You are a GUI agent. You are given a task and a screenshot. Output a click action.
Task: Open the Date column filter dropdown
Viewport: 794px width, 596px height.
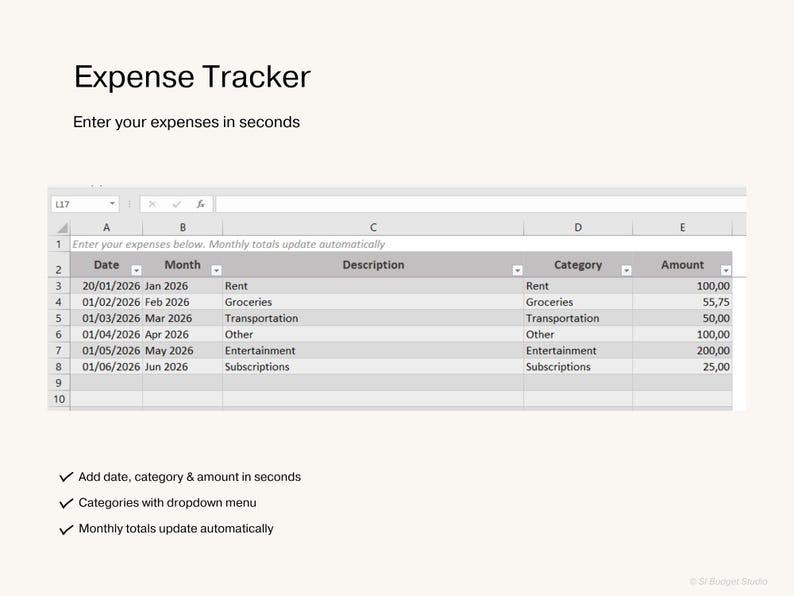pyautogui.click(x=136, y=270)
